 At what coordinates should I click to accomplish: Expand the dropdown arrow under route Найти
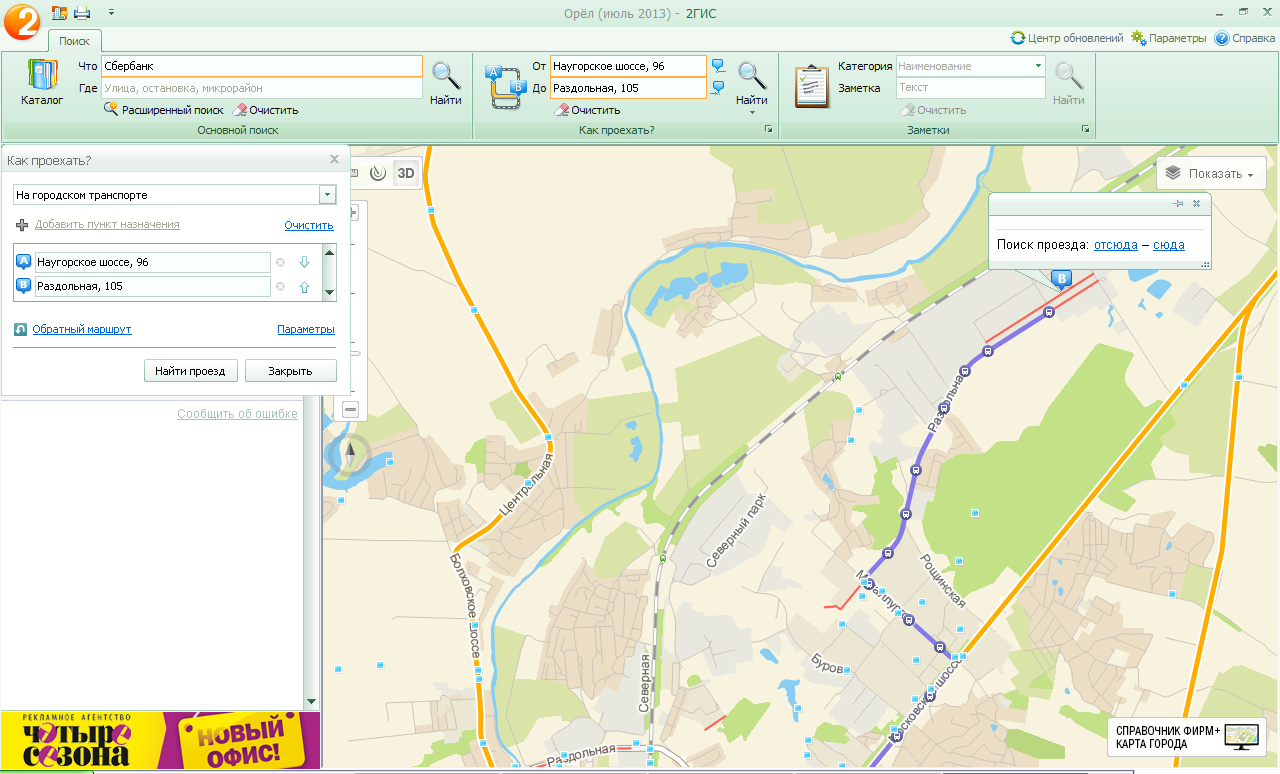click(x=752, y=112)
